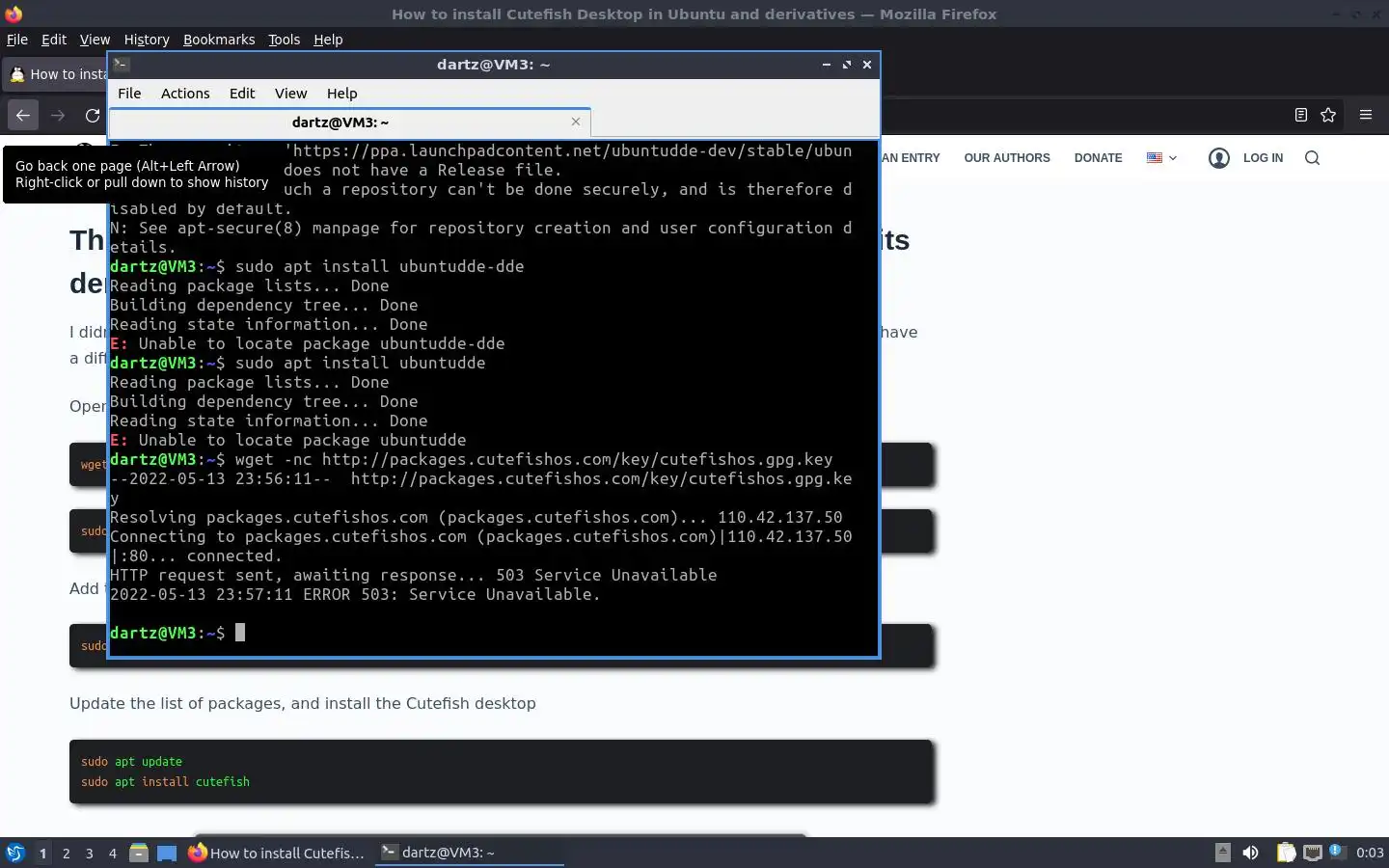This screenshot has height=868, width=1389.
Task: Click the 'ERROR 503: Service Unavailable.' terminal line
Action: click(355, 594)
